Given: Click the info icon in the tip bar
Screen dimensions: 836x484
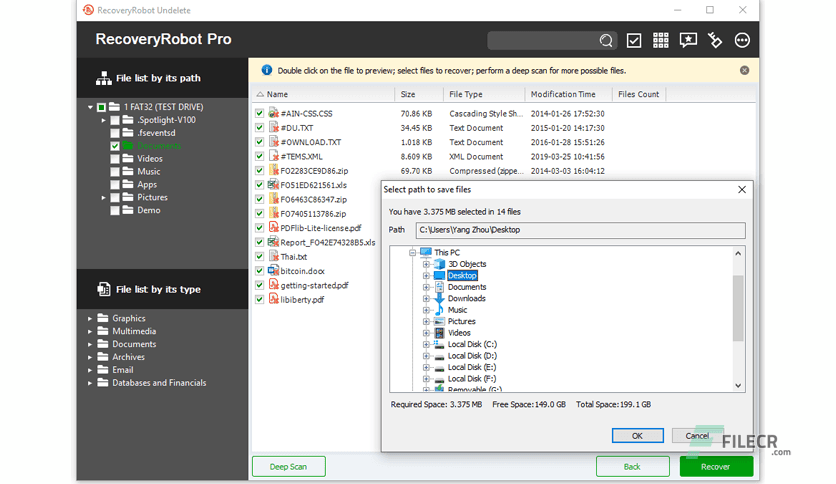Looking at the screenshot, I should pyautogui.click(x=267, y=70).
